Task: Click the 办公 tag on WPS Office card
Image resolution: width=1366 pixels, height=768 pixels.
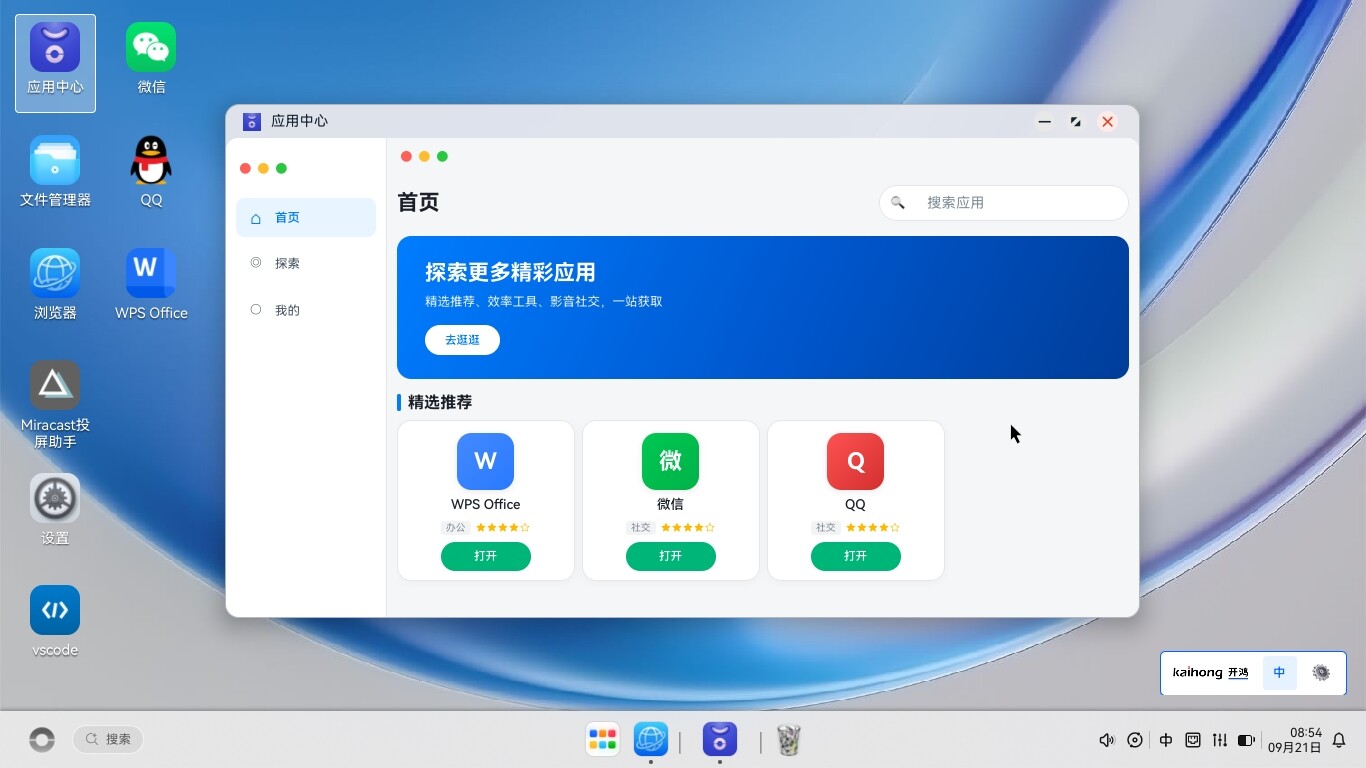Action: pyautogui.click(x=456, y=528)
